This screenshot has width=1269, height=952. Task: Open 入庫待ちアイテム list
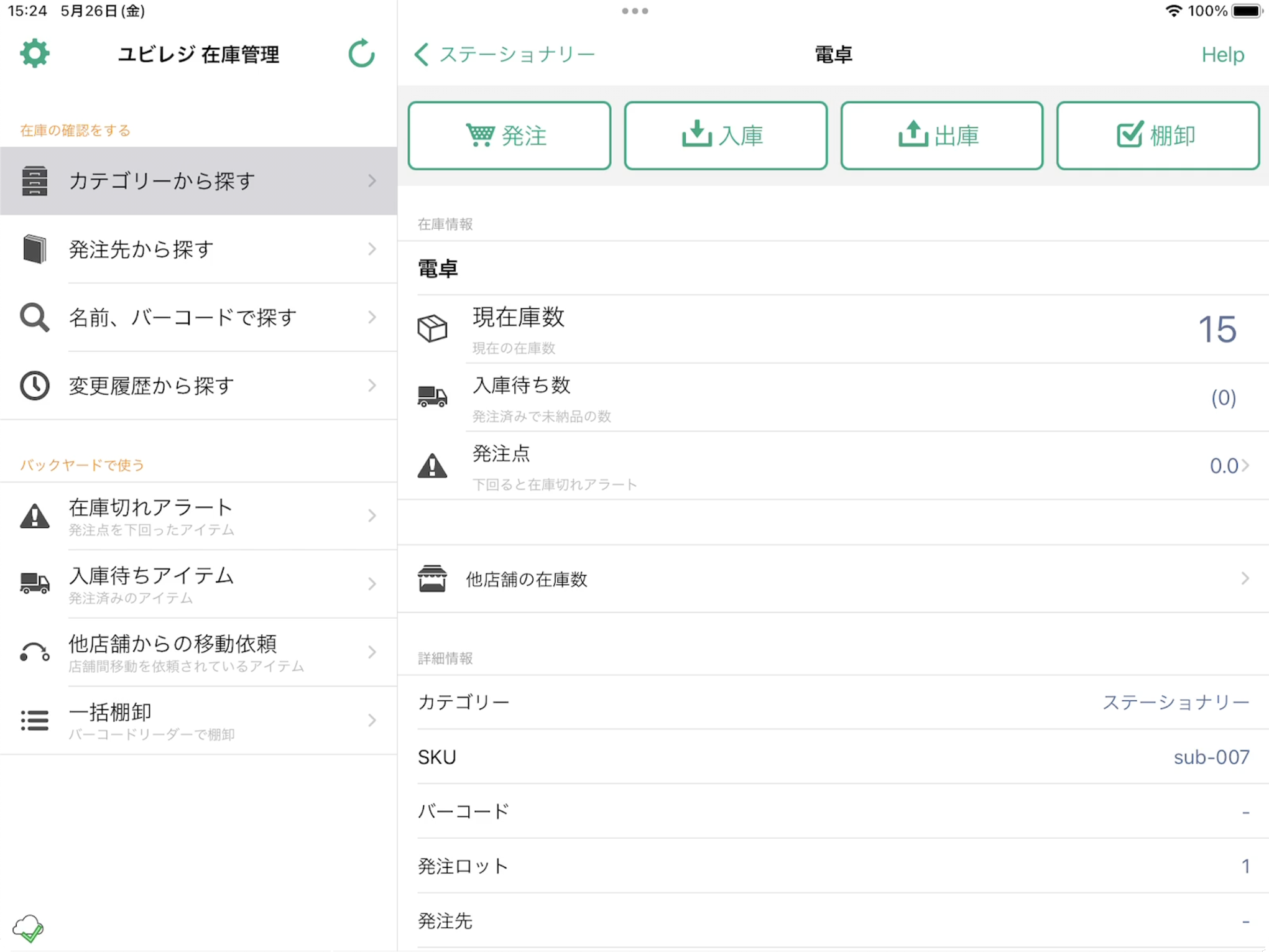(x=198, y=584)
